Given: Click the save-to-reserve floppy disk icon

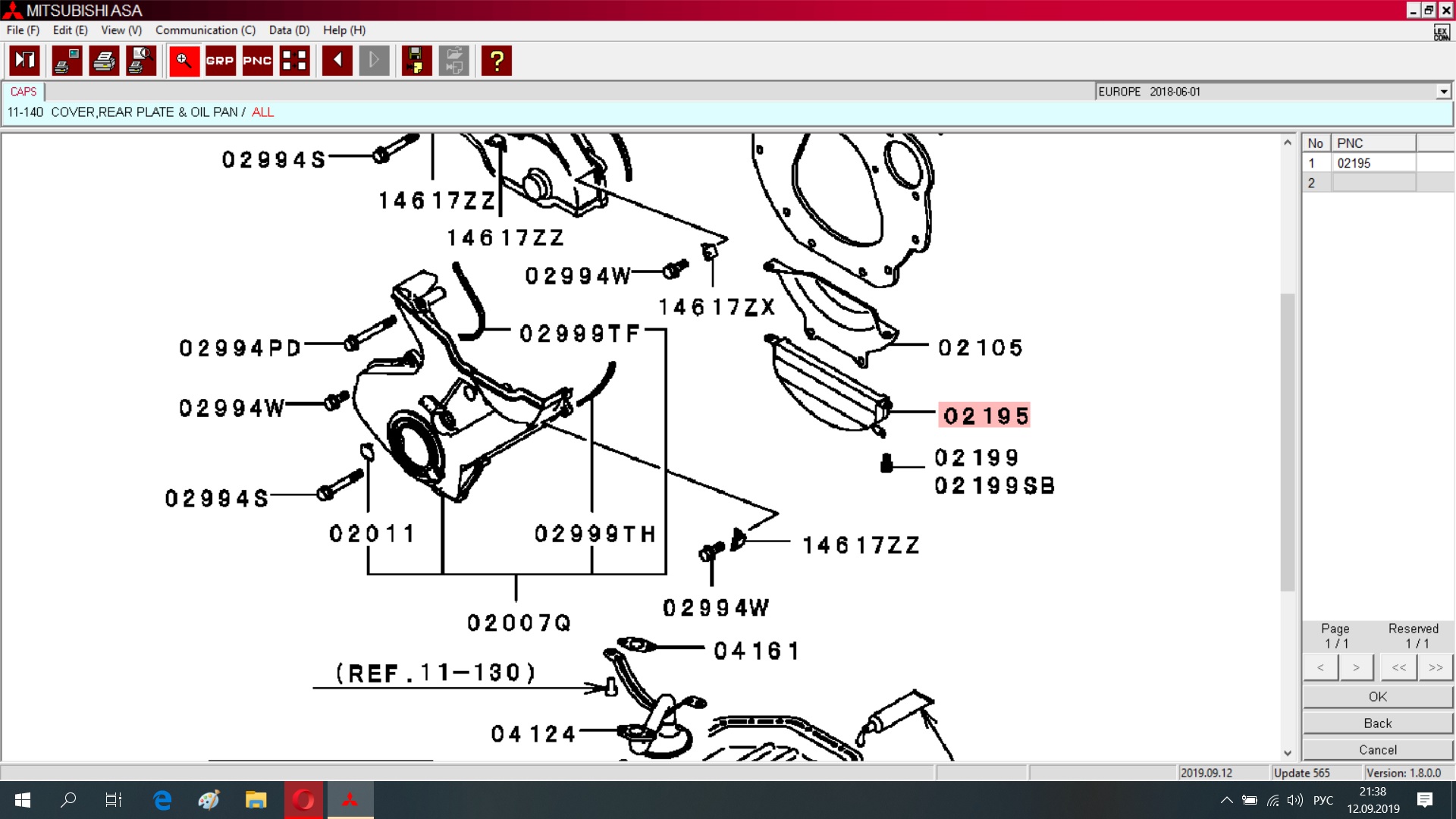Looking at the screenshot, I should (416, 61).
